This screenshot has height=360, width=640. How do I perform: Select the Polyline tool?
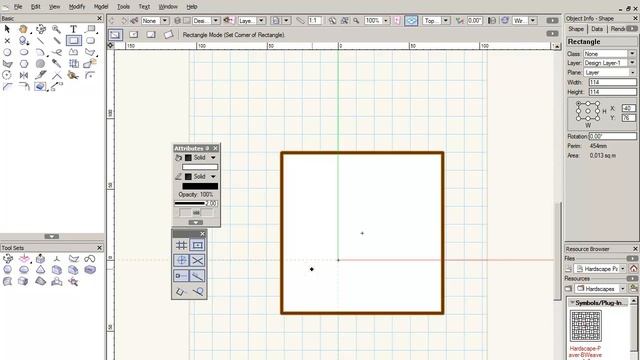tap(73, 52)
